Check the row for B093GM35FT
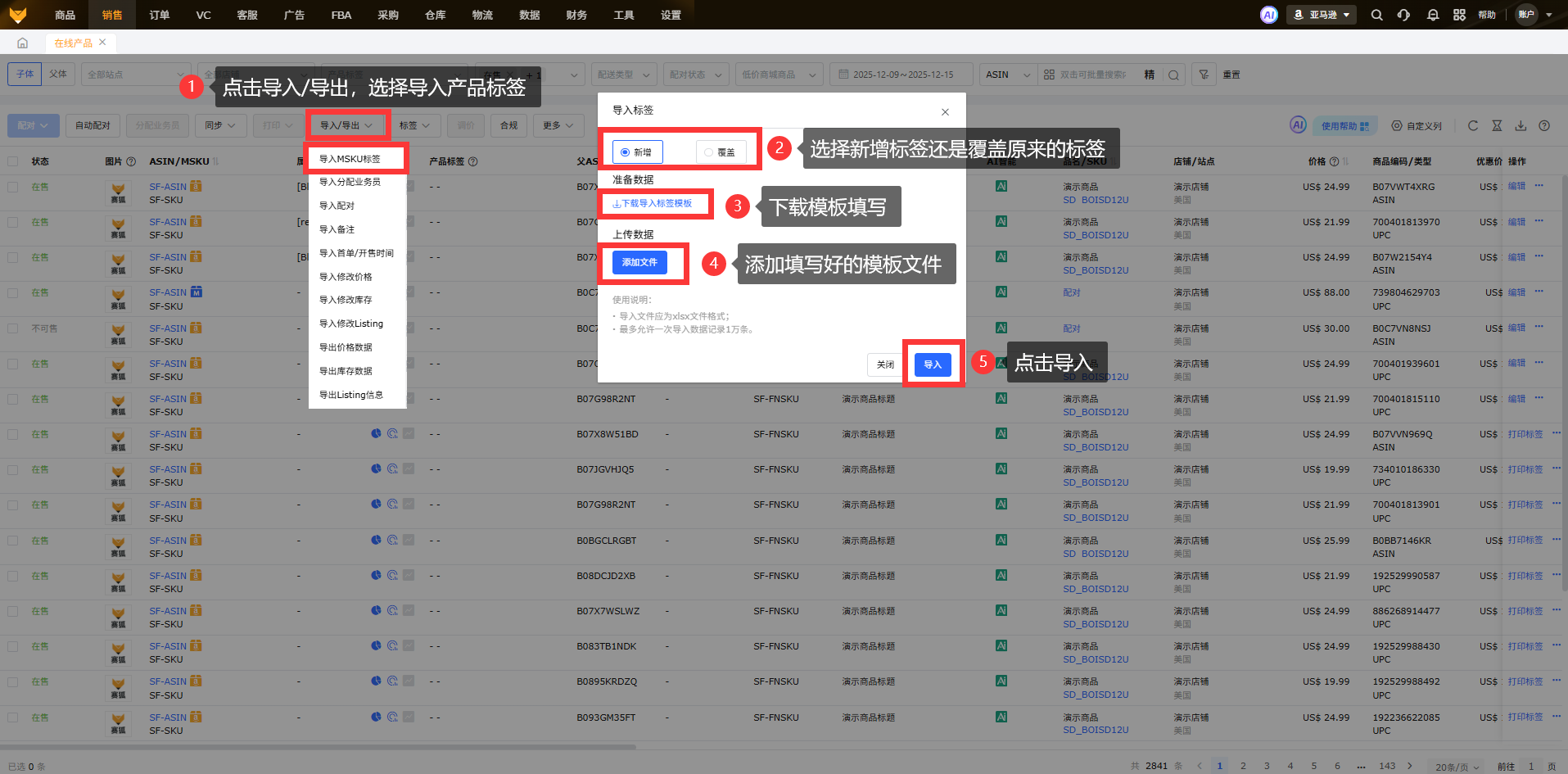Screen dimensions: 1568x774 (x=12, y=717)
